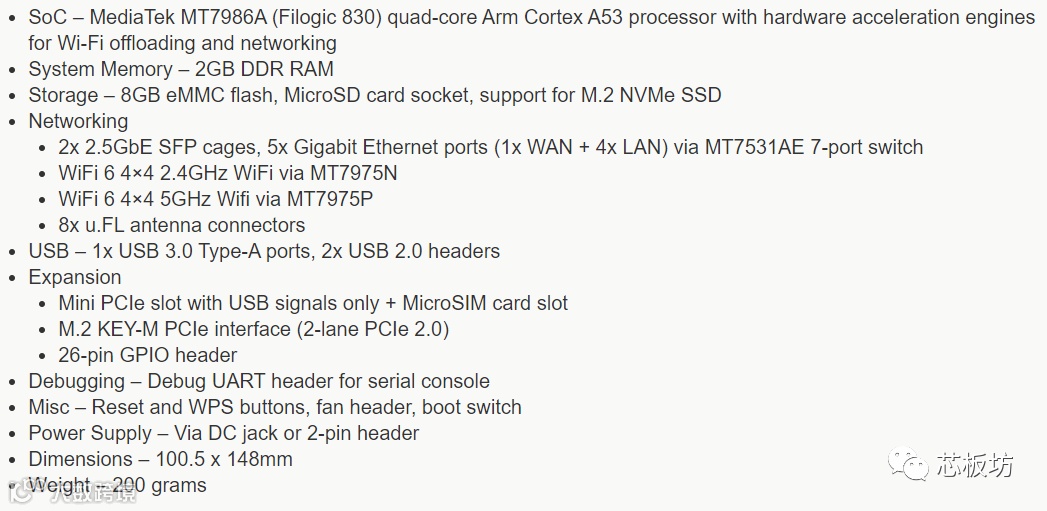The width and height of the screenshot is (1047, 511).
Task: Click the Networking list heading
Action: pos(78,121)
